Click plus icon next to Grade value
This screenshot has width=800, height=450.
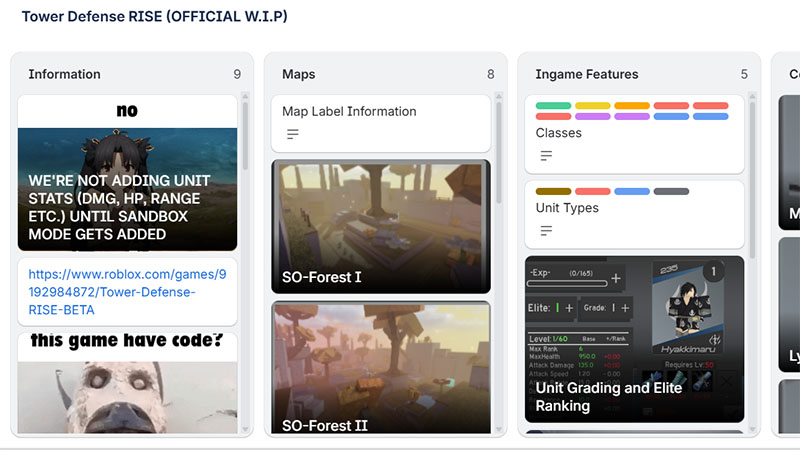625,308
